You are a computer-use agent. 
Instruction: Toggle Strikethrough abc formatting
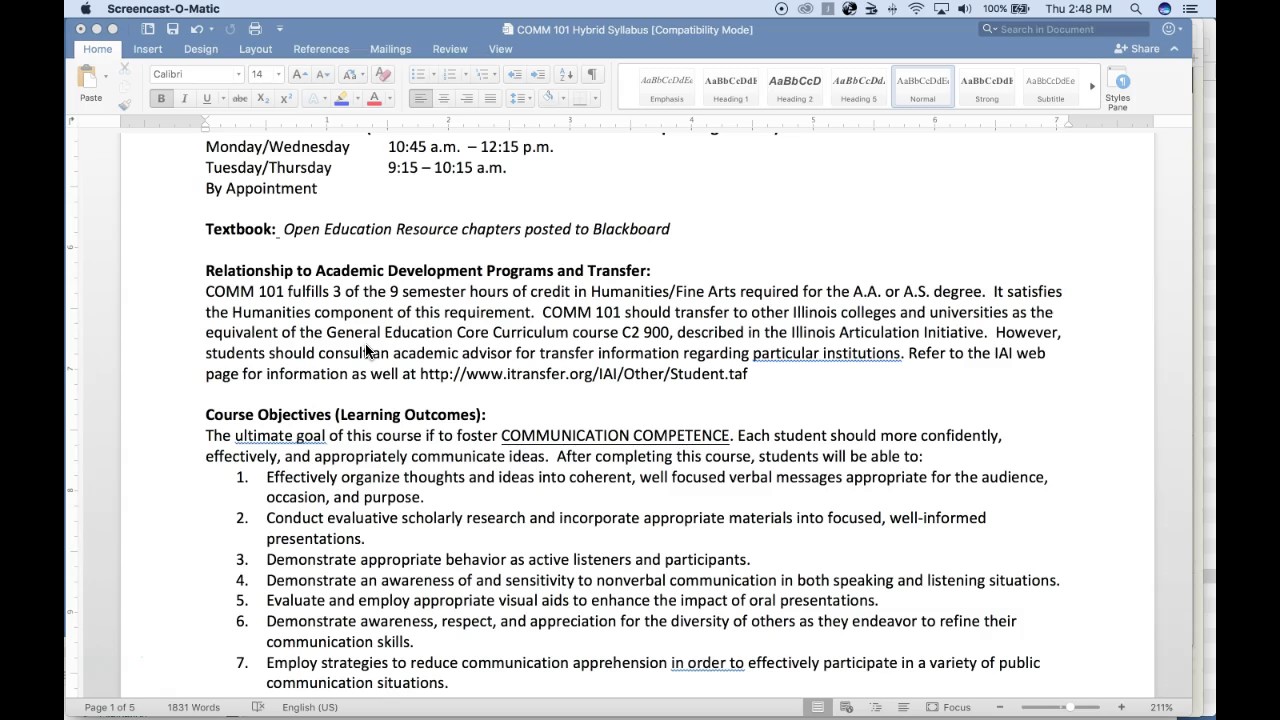239,98
